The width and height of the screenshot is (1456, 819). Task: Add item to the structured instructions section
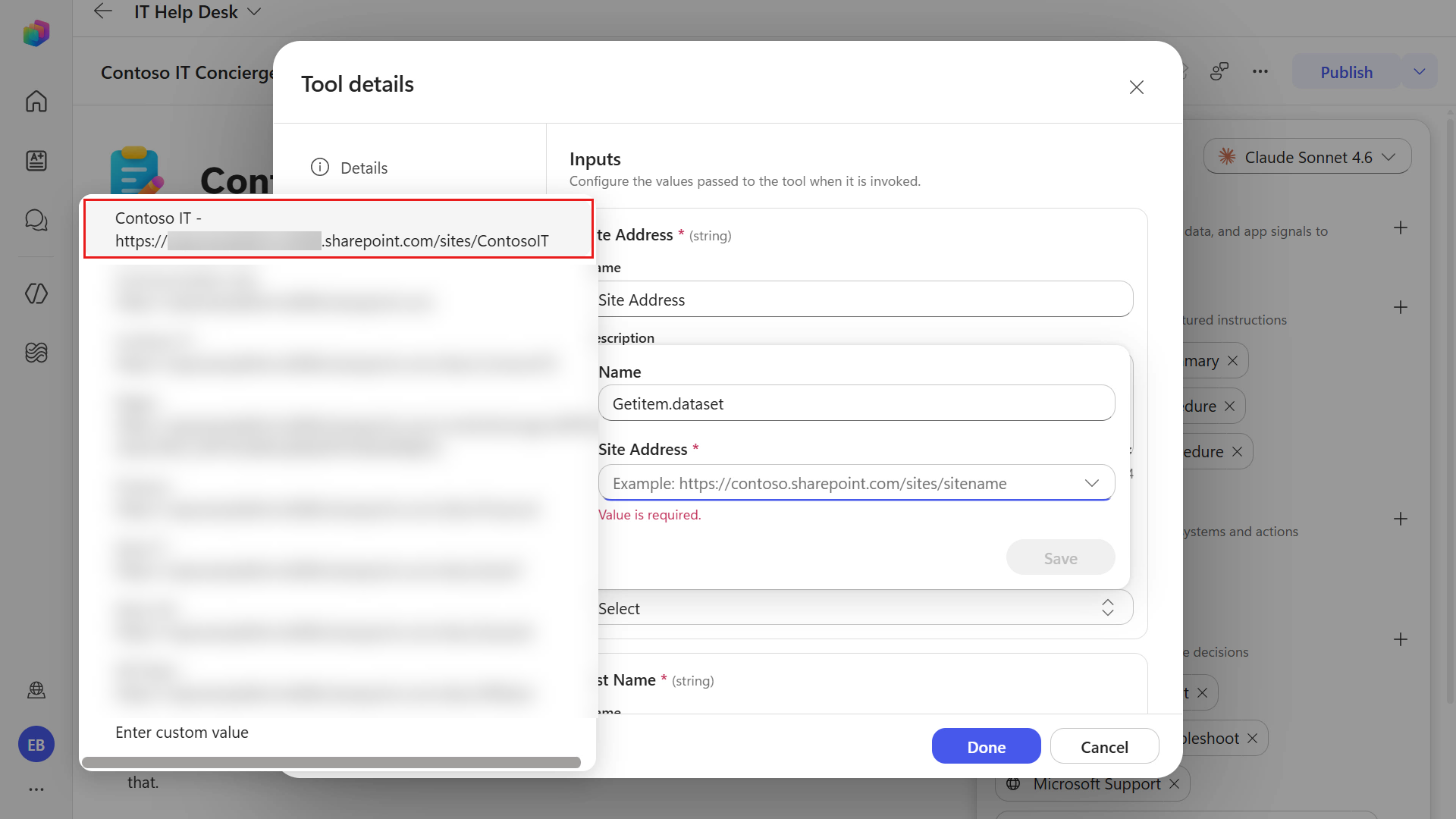pyautogui.click(x=1401, y=307)
